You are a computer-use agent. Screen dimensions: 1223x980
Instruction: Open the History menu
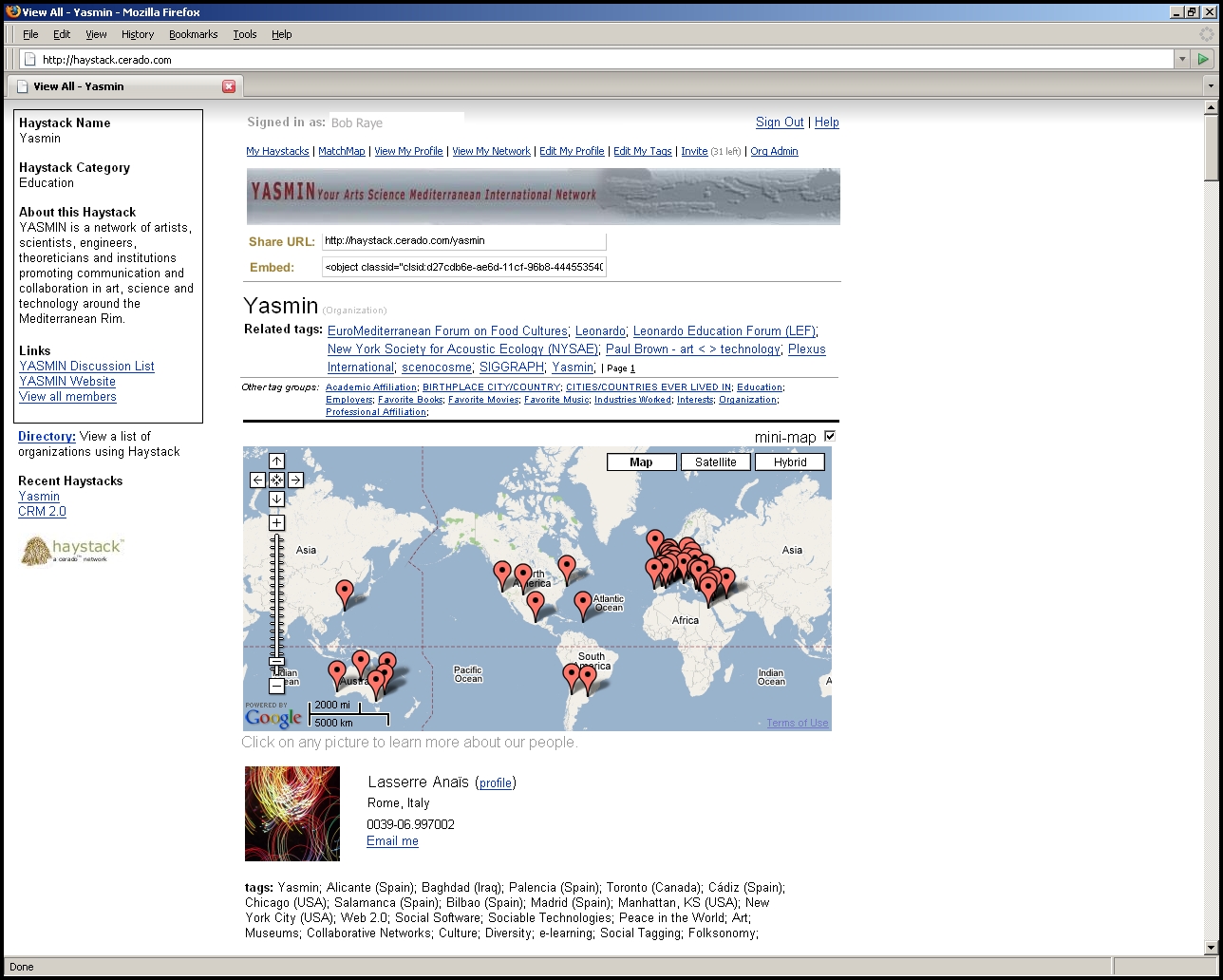[x=138, y=34]
